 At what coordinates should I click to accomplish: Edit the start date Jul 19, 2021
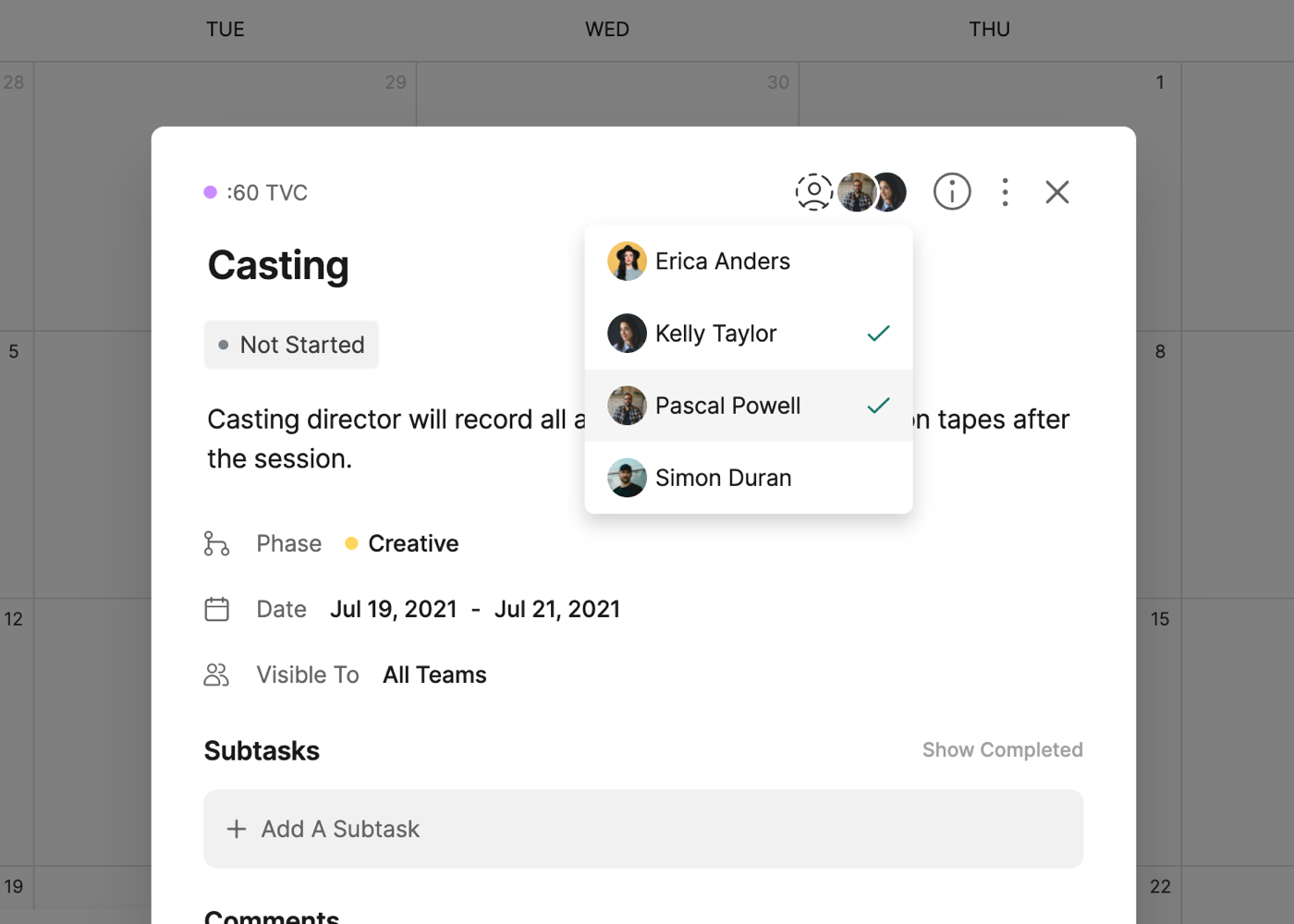coord(394,610)
